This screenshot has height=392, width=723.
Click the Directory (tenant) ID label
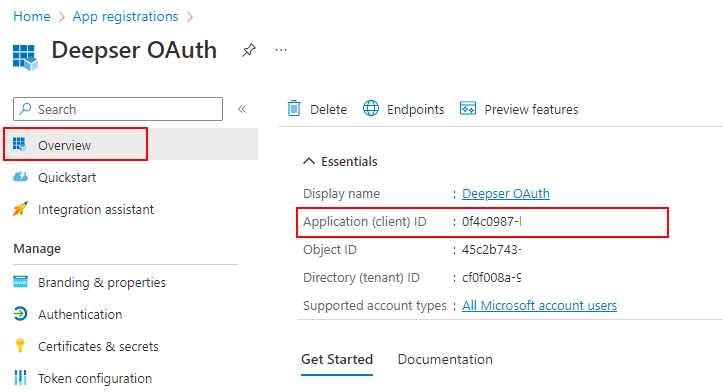point(361,278)
